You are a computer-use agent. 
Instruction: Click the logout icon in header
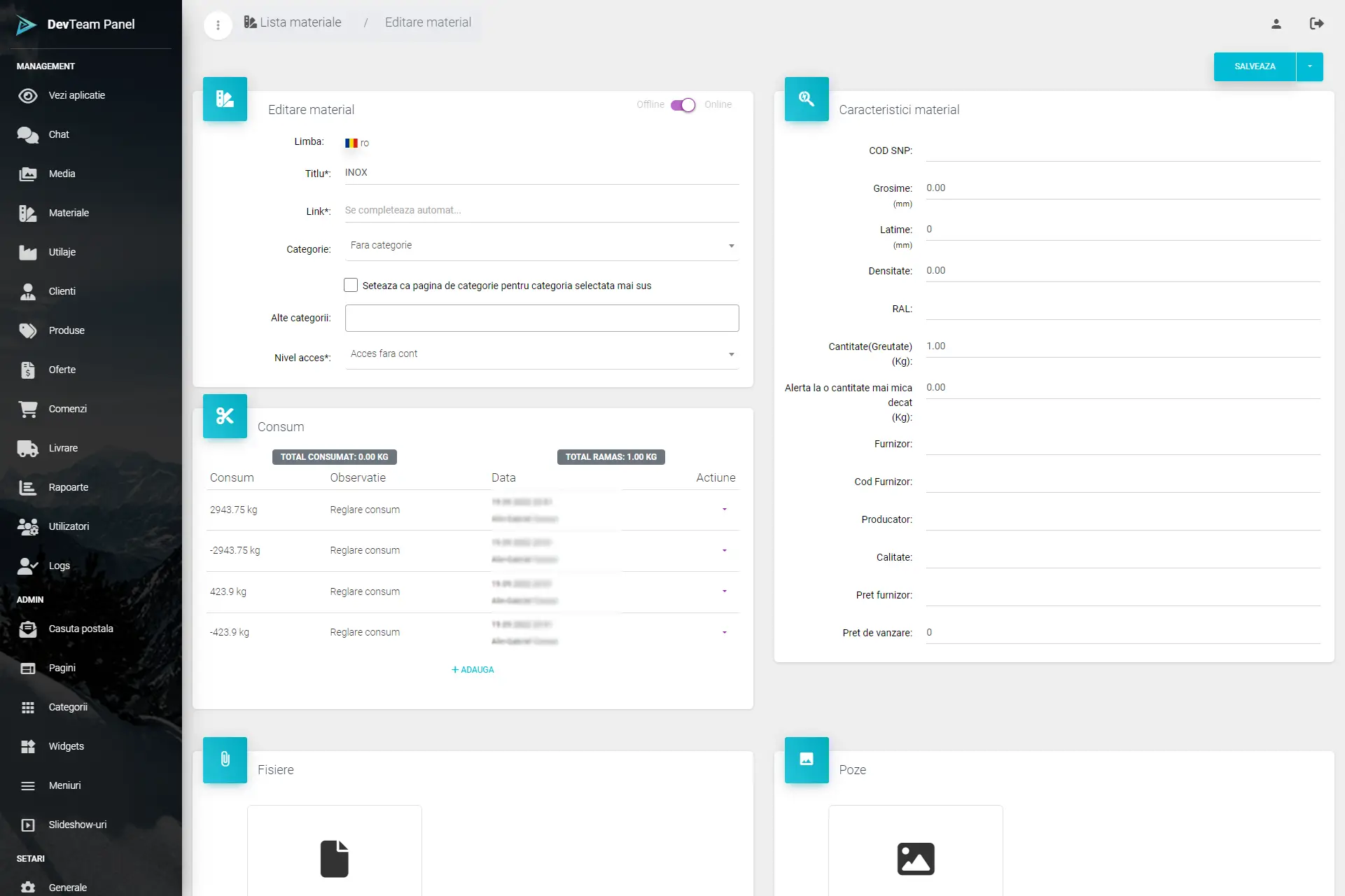click(1316, 24)
